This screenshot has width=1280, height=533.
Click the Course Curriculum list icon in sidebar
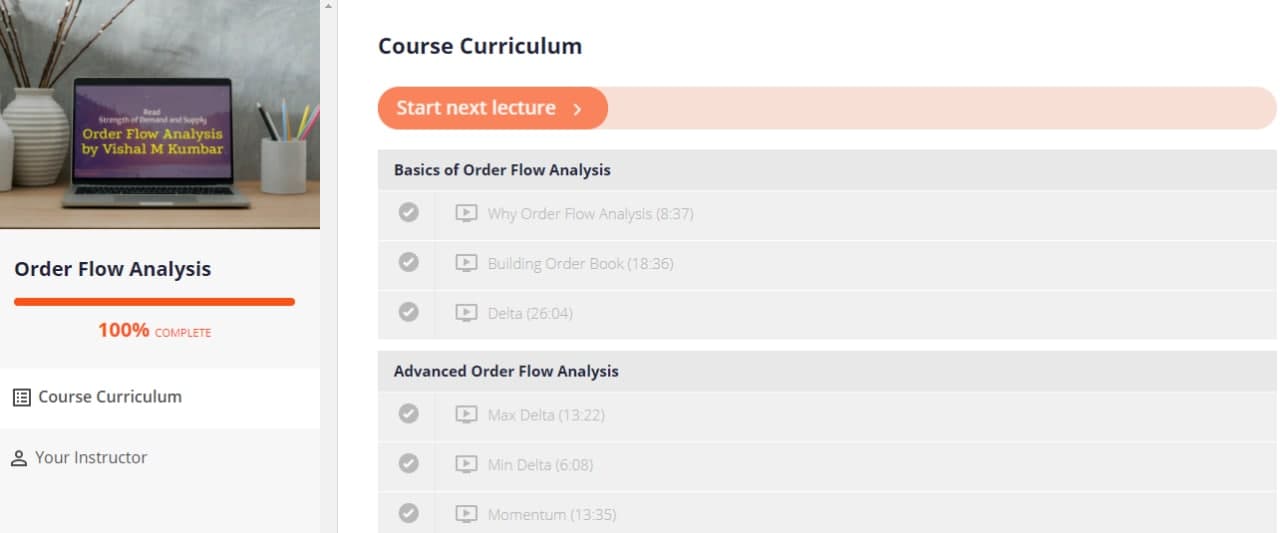[21, 397]
